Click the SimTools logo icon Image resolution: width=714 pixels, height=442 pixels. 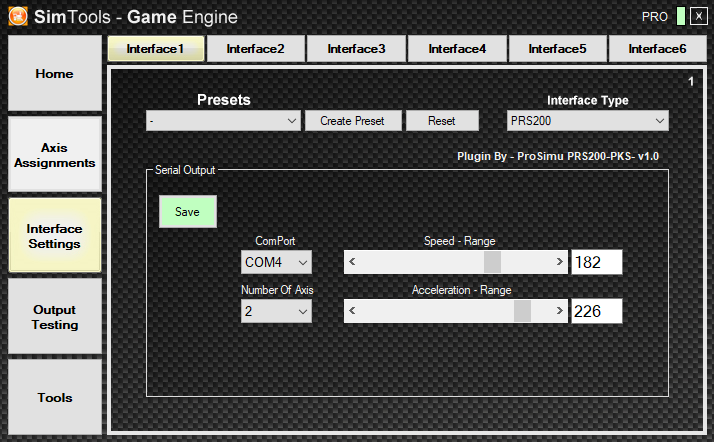click(x=19, y=17)
